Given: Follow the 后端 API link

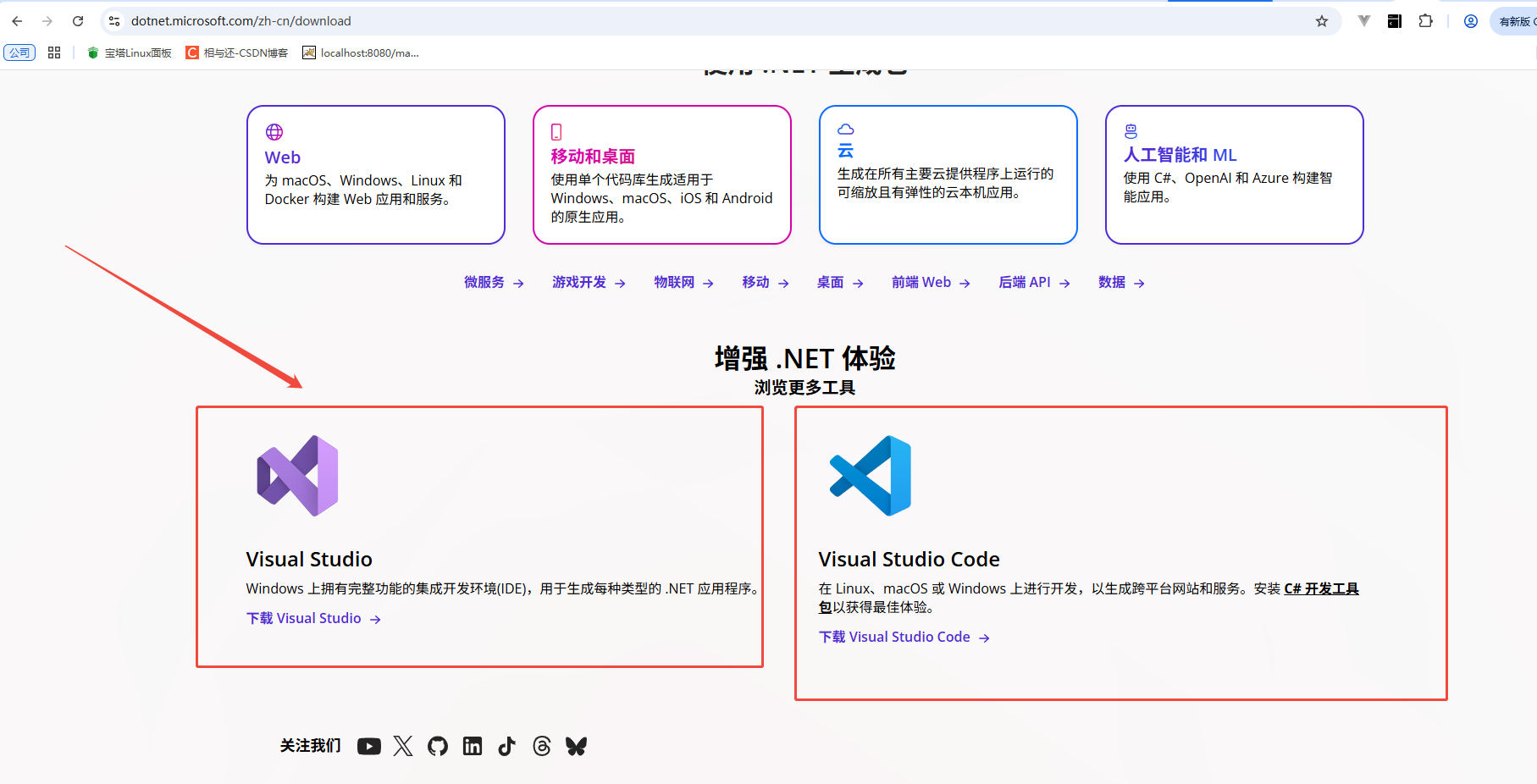Looking at the screenshot, I should click(1034, 283).
